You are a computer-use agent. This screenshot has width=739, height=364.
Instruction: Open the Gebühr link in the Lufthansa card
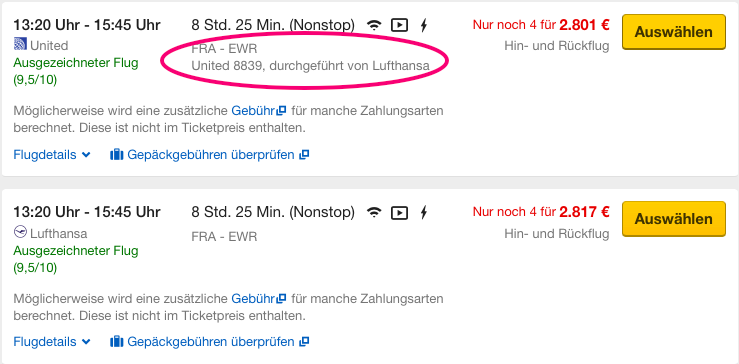tap(258, 298)
